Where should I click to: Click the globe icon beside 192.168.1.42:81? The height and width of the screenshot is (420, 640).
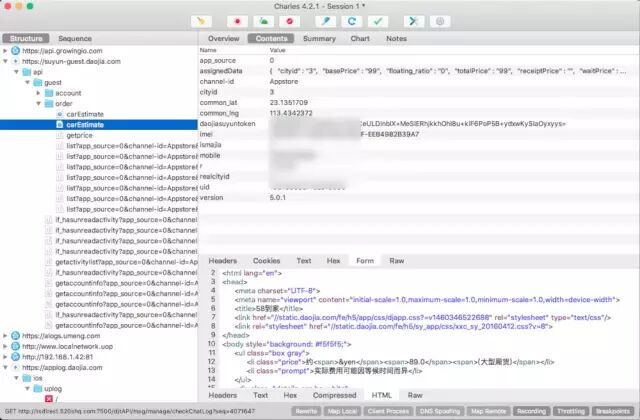tap(16, 357)
